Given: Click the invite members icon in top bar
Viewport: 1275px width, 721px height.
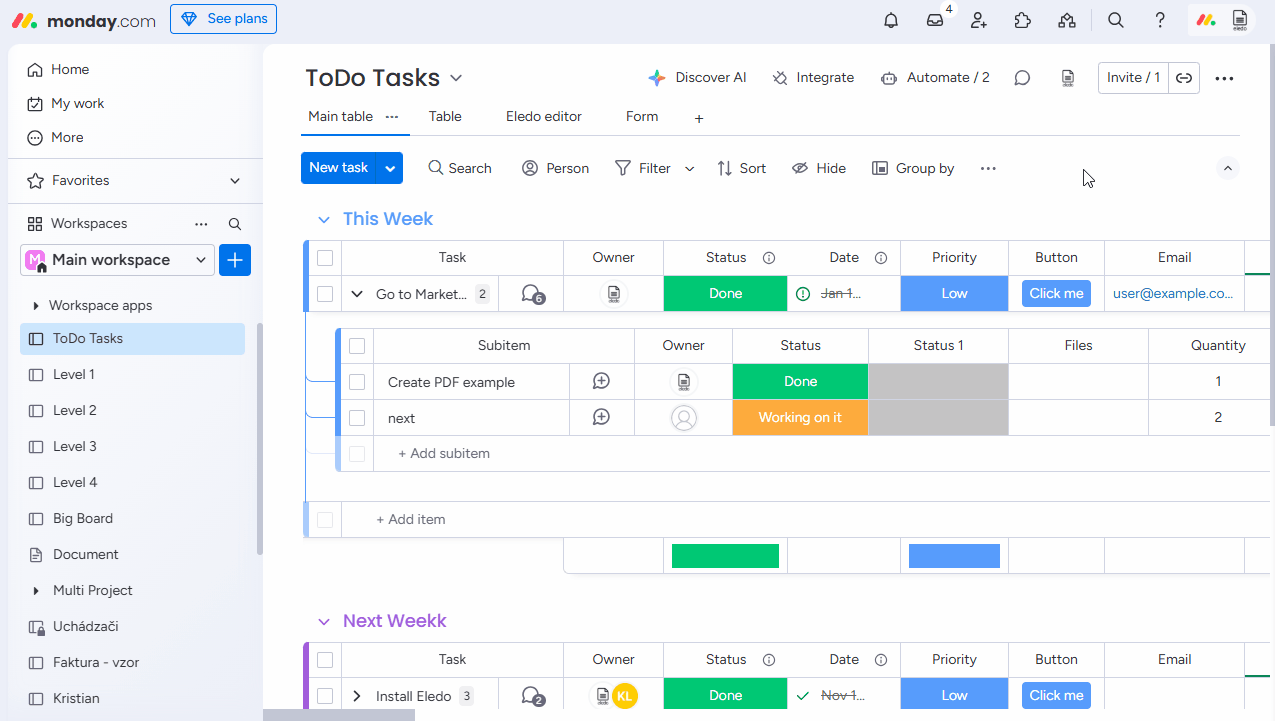Looking at the screenshot, I should 979,20.
